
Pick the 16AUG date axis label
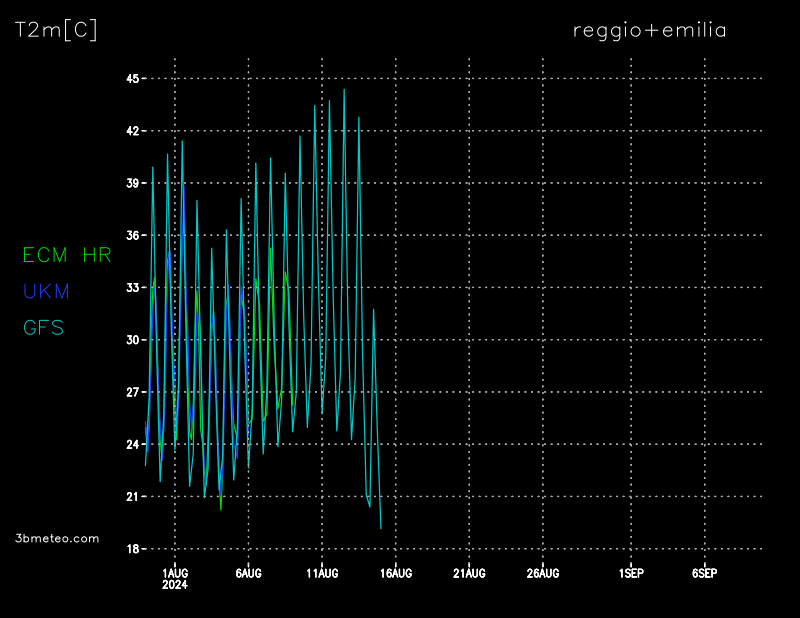(396, 573)
